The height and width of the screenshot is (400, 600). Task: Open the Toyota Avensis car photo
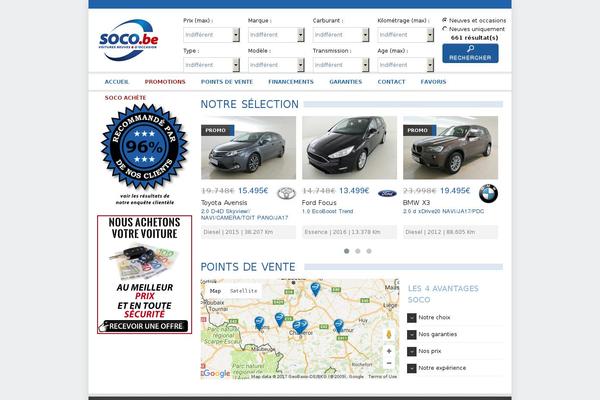pos(248,148)
